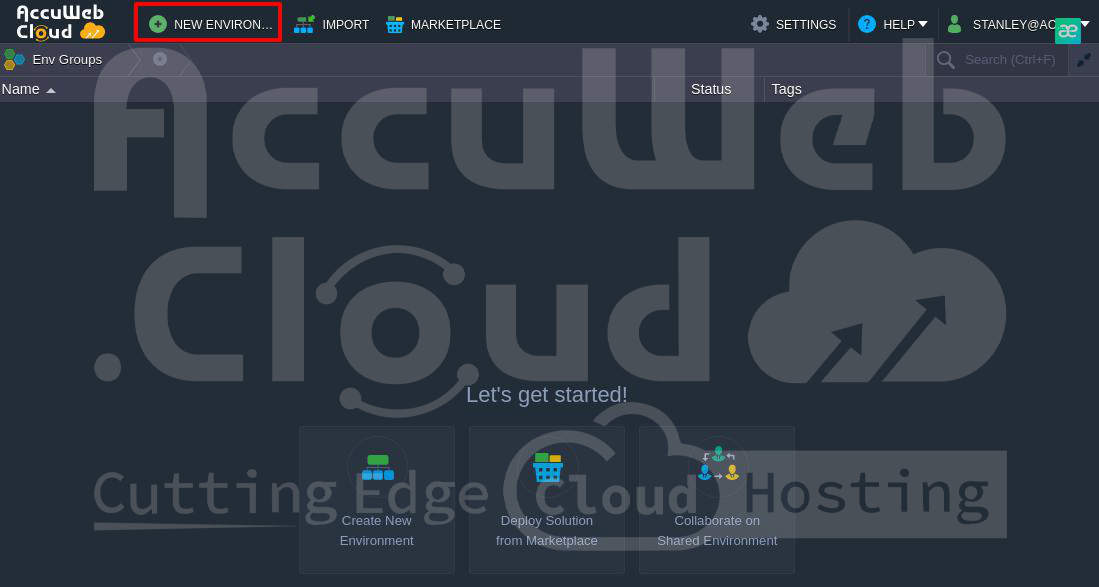The image size is (1099, 587).
Task: Click the search magnifier icon
Action: pos(945,60)
